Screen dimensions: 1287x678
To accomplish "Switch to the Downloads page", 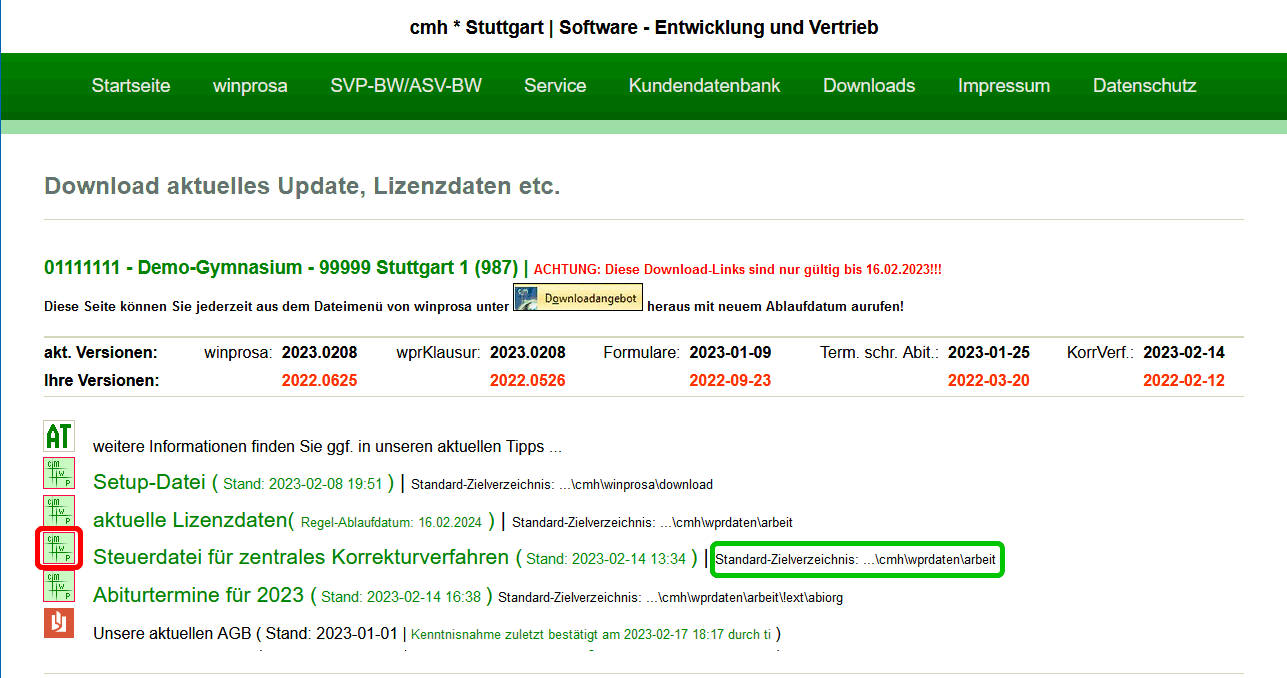I will tap(869, 86).
